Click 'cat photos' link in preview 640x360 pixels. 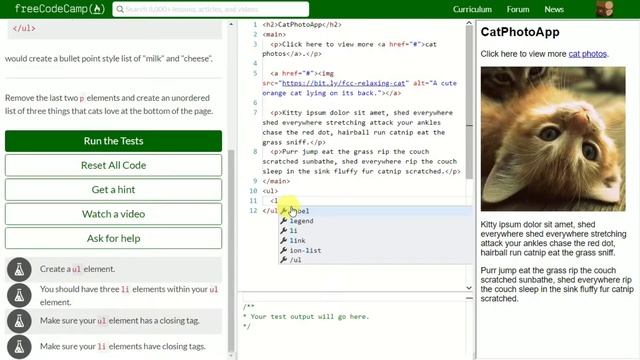click(588, 54)
